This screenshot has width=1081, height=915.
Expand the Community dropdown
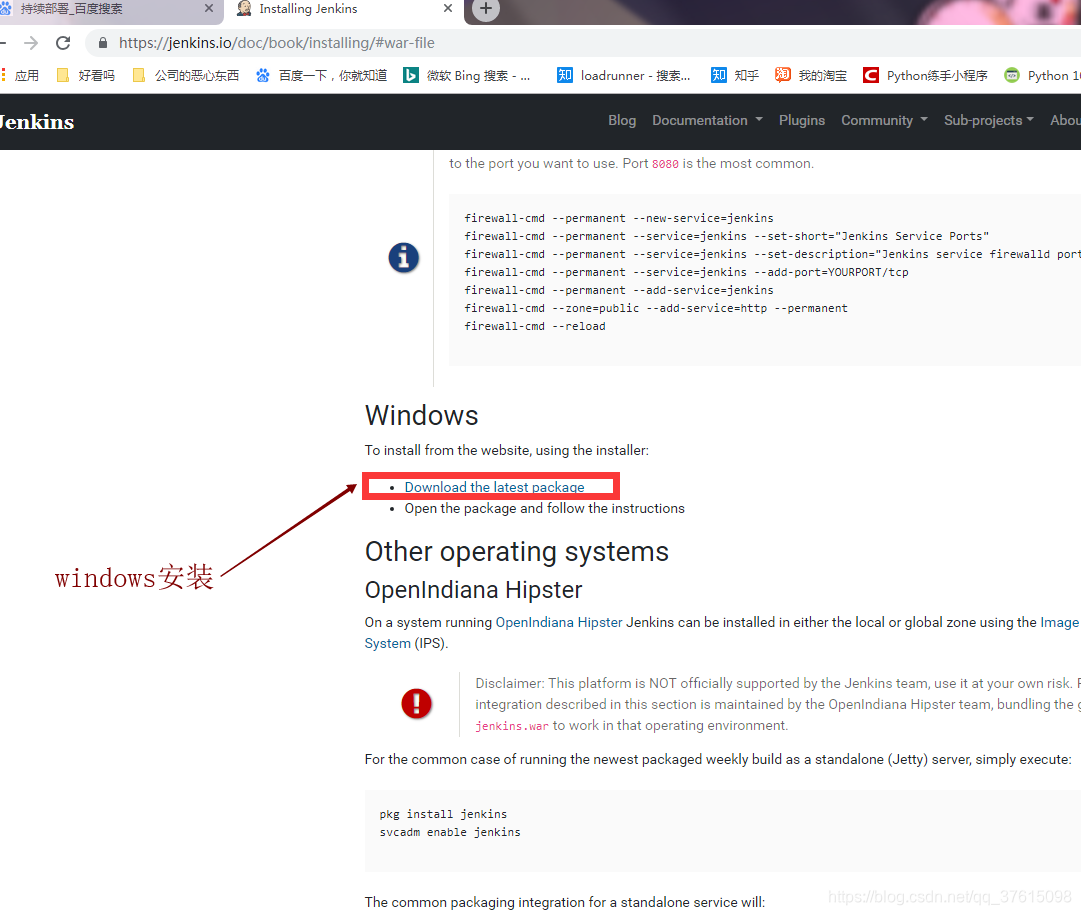tap(884, 120)
